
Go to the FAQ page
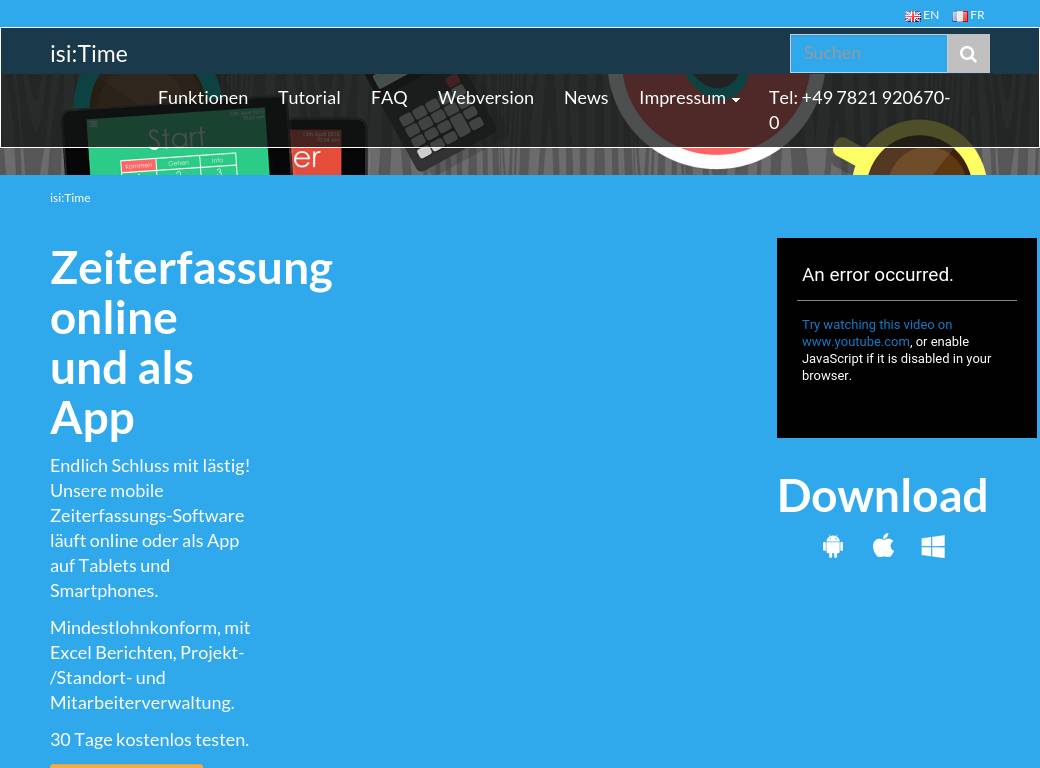pyautogui.click(x=389, y=97)
